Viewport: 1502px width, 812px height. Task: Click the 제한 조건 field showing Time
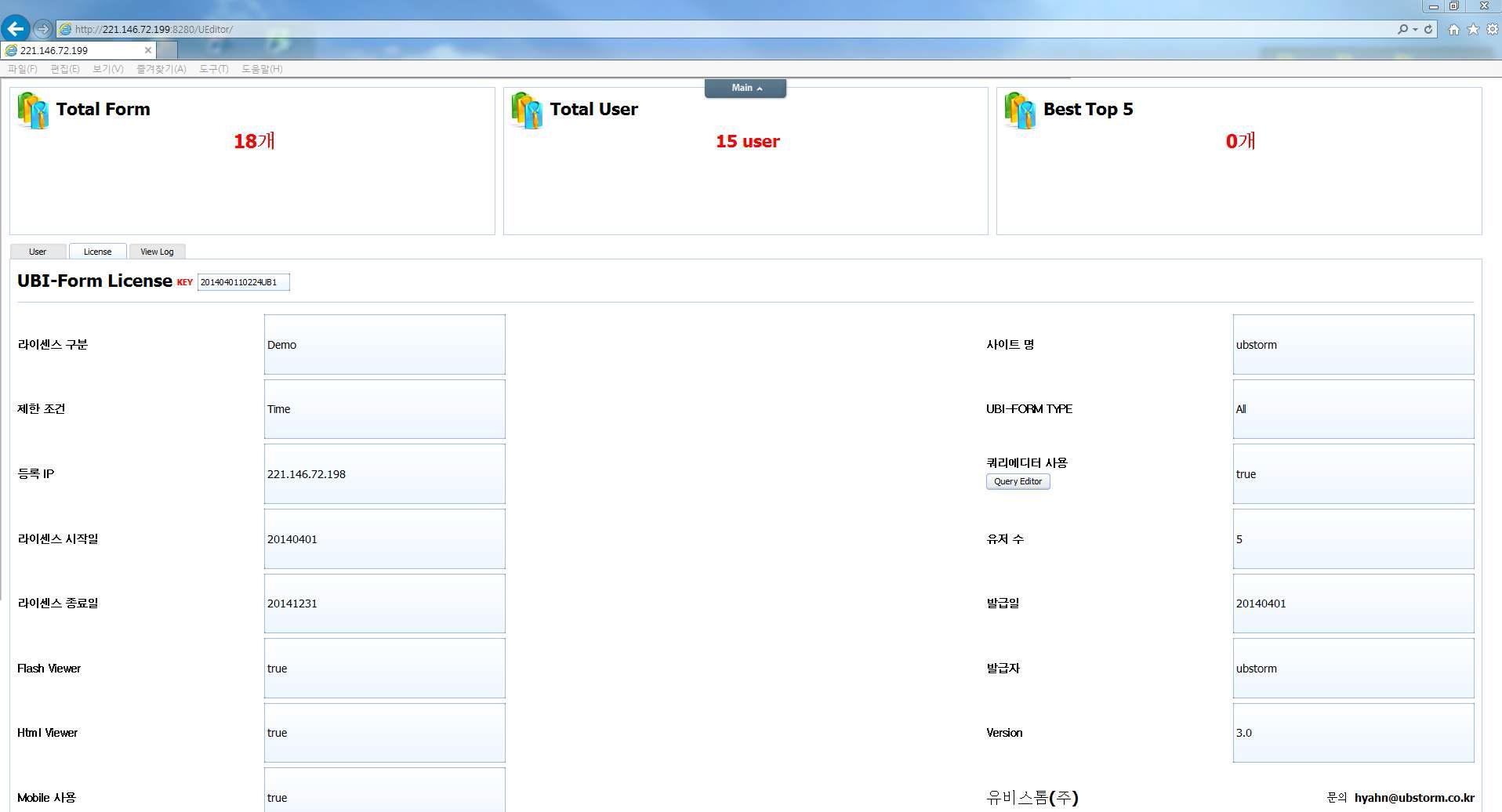384,409
